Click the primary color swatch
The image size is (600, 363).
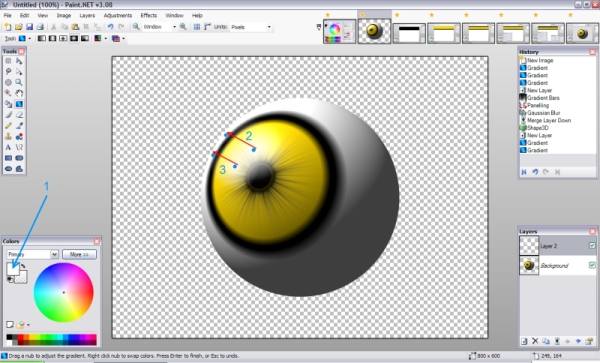click(13, 269)
